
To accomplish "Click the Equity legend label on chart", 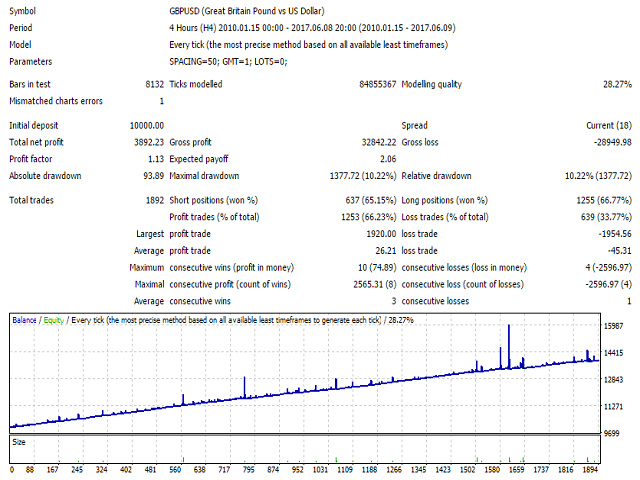I will pos(56,320).
